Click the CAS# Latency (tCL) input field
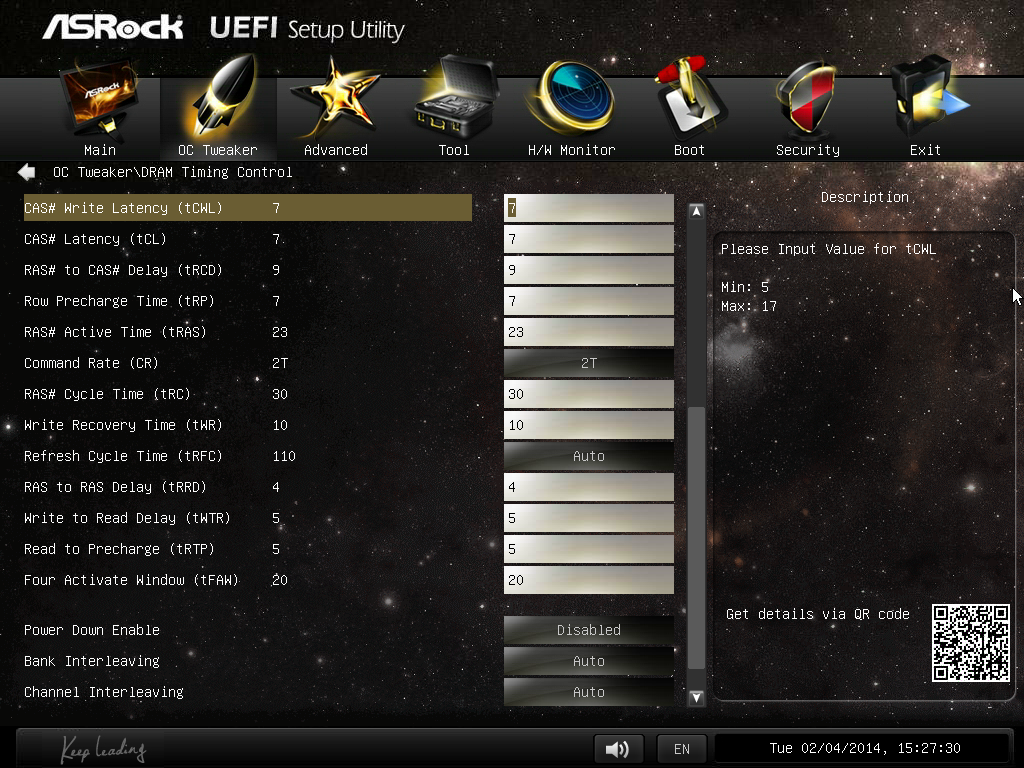The image size is (1024, 768). click(x=588, y=239)
